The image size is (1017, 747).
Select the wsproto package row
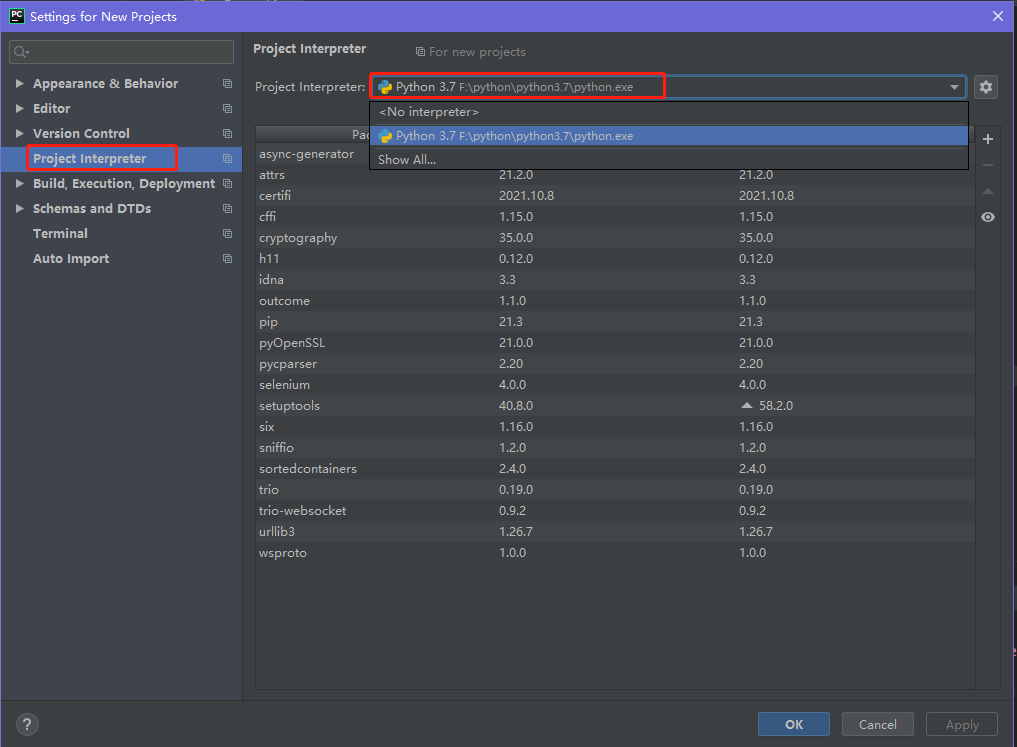pos(615,553)
